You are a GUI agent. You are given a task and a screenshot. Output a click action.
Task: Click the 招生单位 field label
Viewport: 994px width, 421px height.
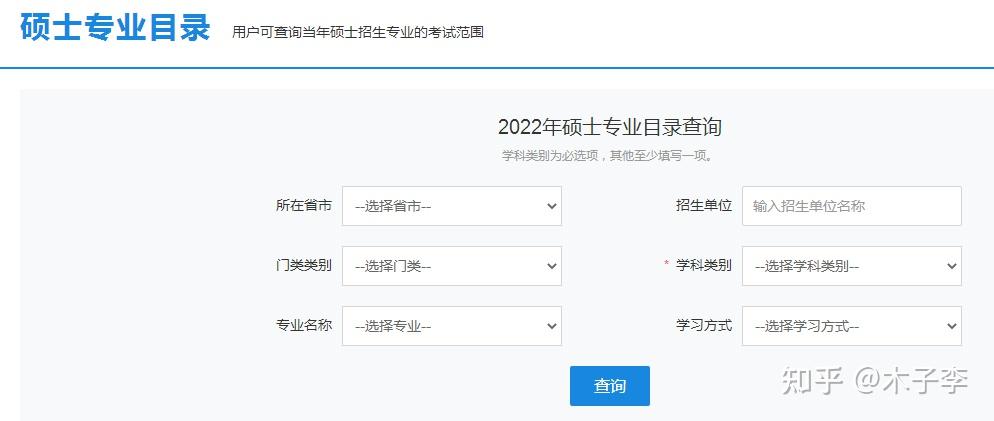tap(704, 206)
